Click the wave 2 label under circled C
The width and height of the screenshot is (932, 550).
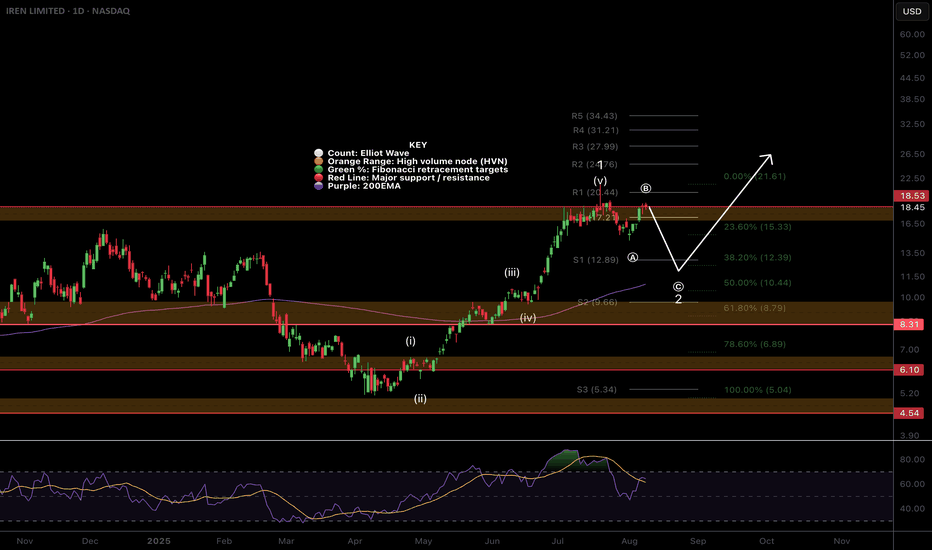678,299
